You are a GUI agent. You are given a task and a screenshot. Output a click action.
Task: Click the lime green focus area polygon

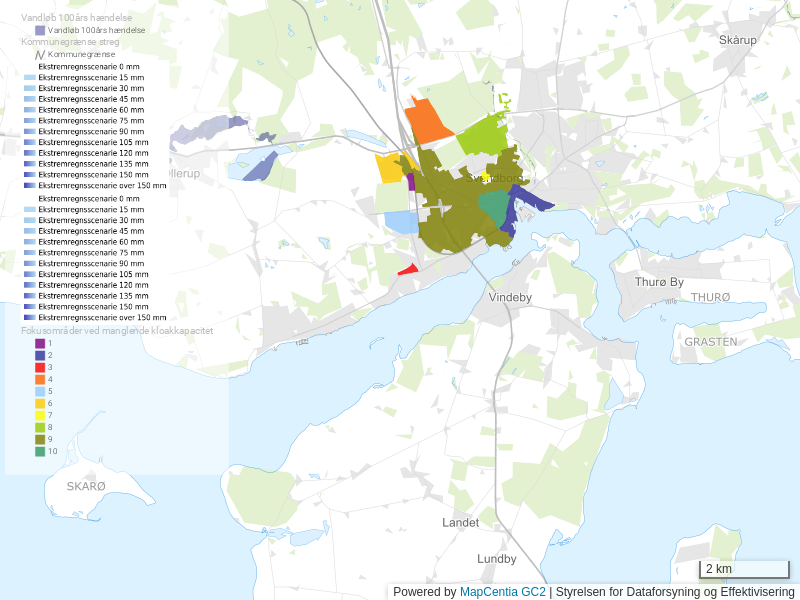[480, 135]
